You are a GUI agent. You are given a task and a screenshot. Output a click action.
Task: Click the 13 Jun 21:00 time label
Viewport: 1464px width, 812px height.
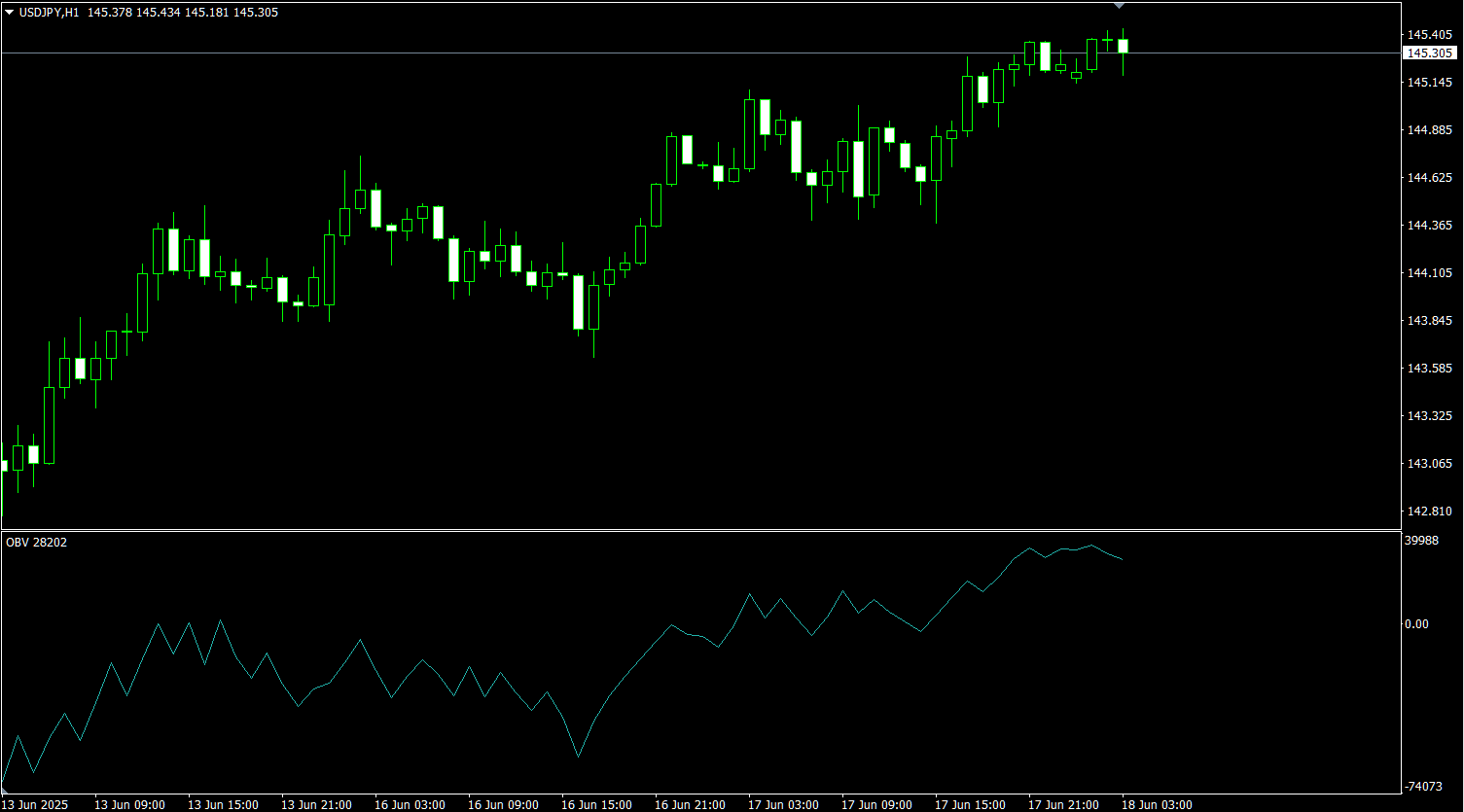pos(316,805)
